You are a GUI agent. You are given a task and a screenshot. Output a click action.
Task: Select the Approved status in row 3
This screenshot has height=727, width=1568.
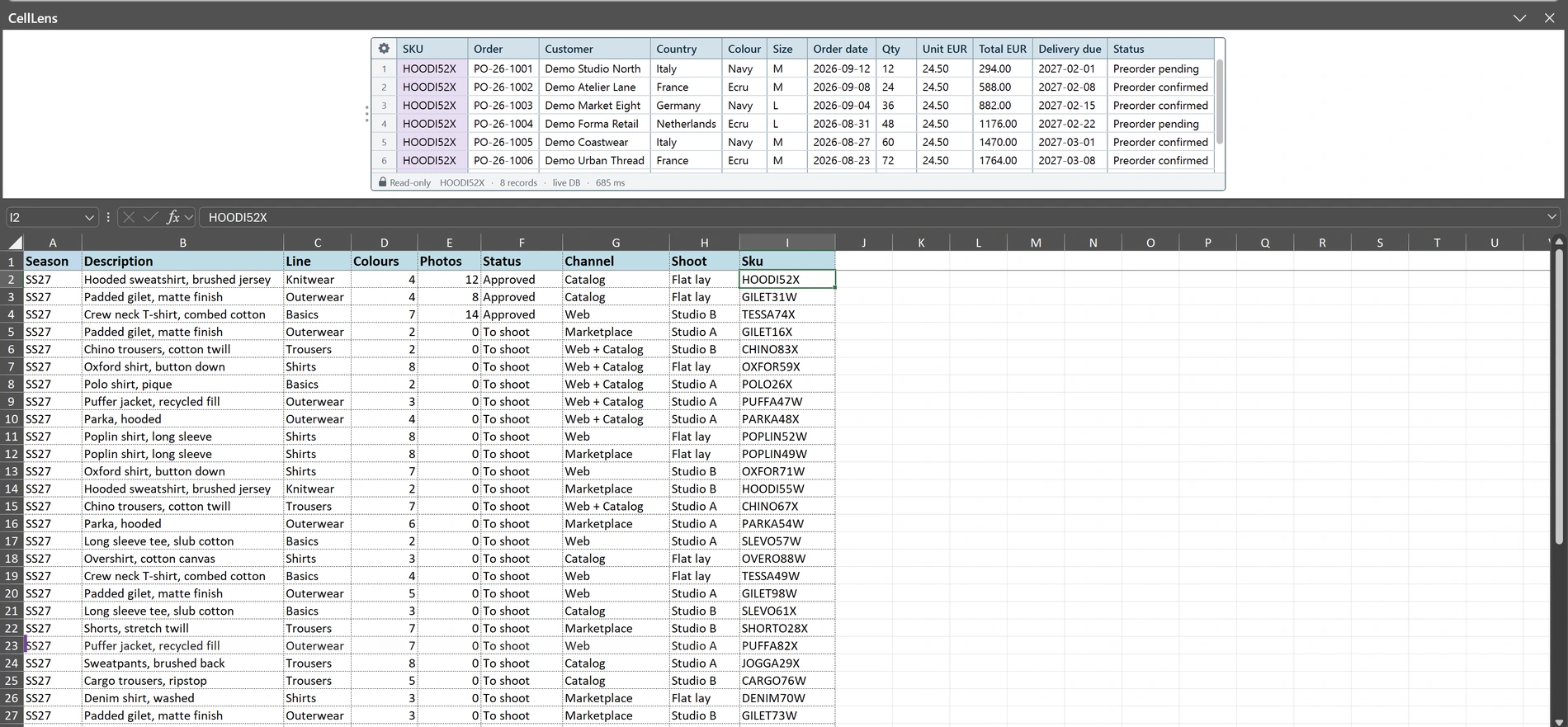tap(522, 297)
